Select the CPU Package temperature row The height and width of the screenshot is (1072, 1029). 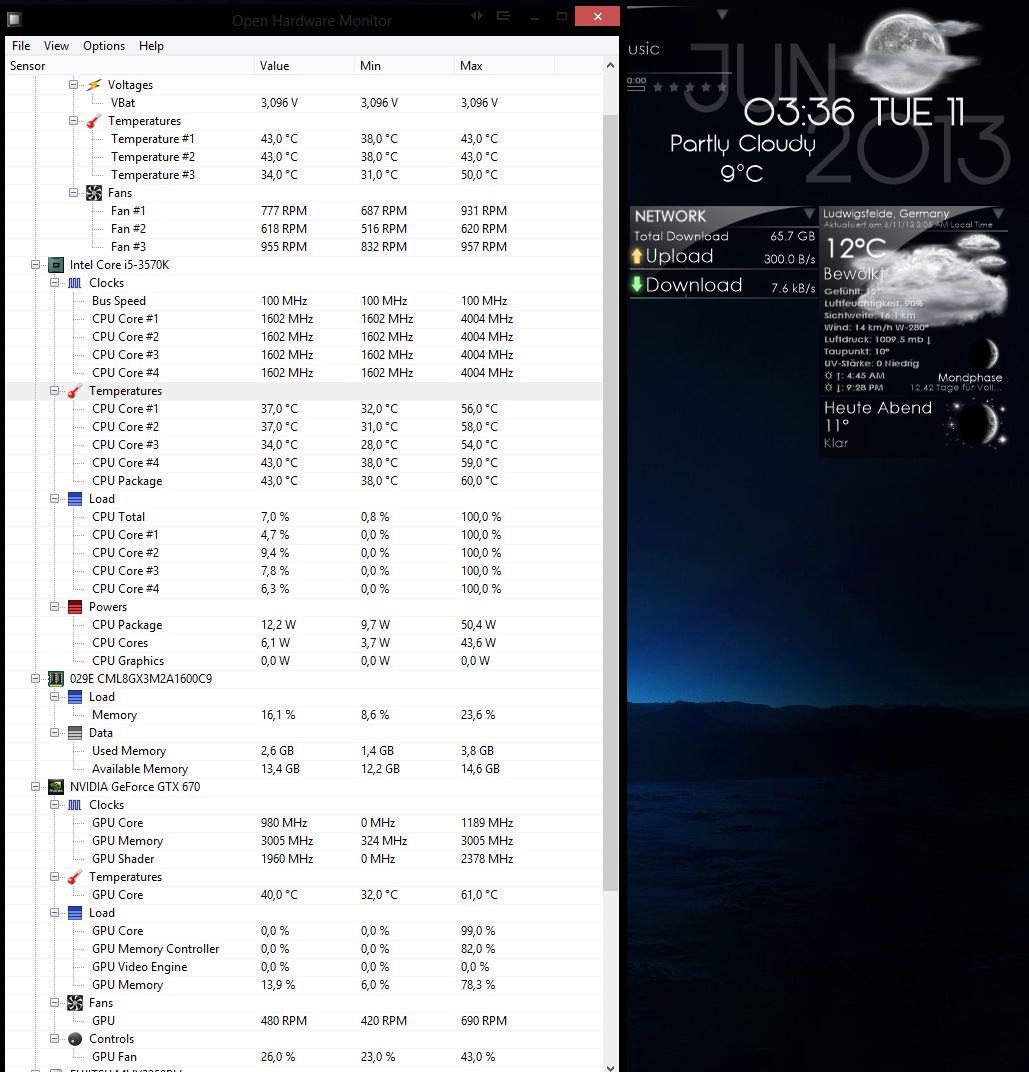coord(304,481)
